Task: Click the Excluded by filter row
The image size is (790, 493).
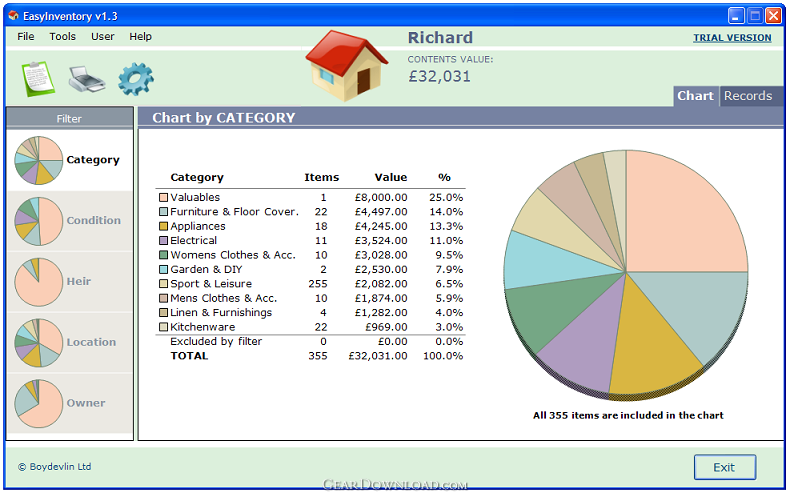Action: pos(310,341)
